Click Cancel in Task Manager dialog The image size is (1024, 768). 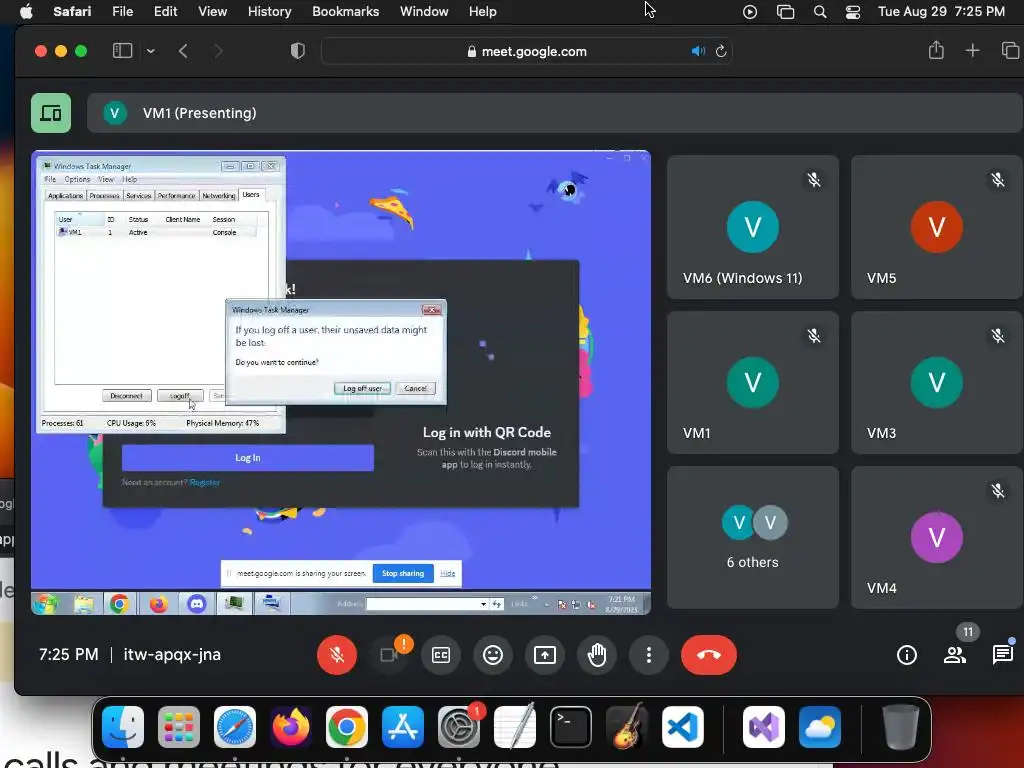point(415,388)
